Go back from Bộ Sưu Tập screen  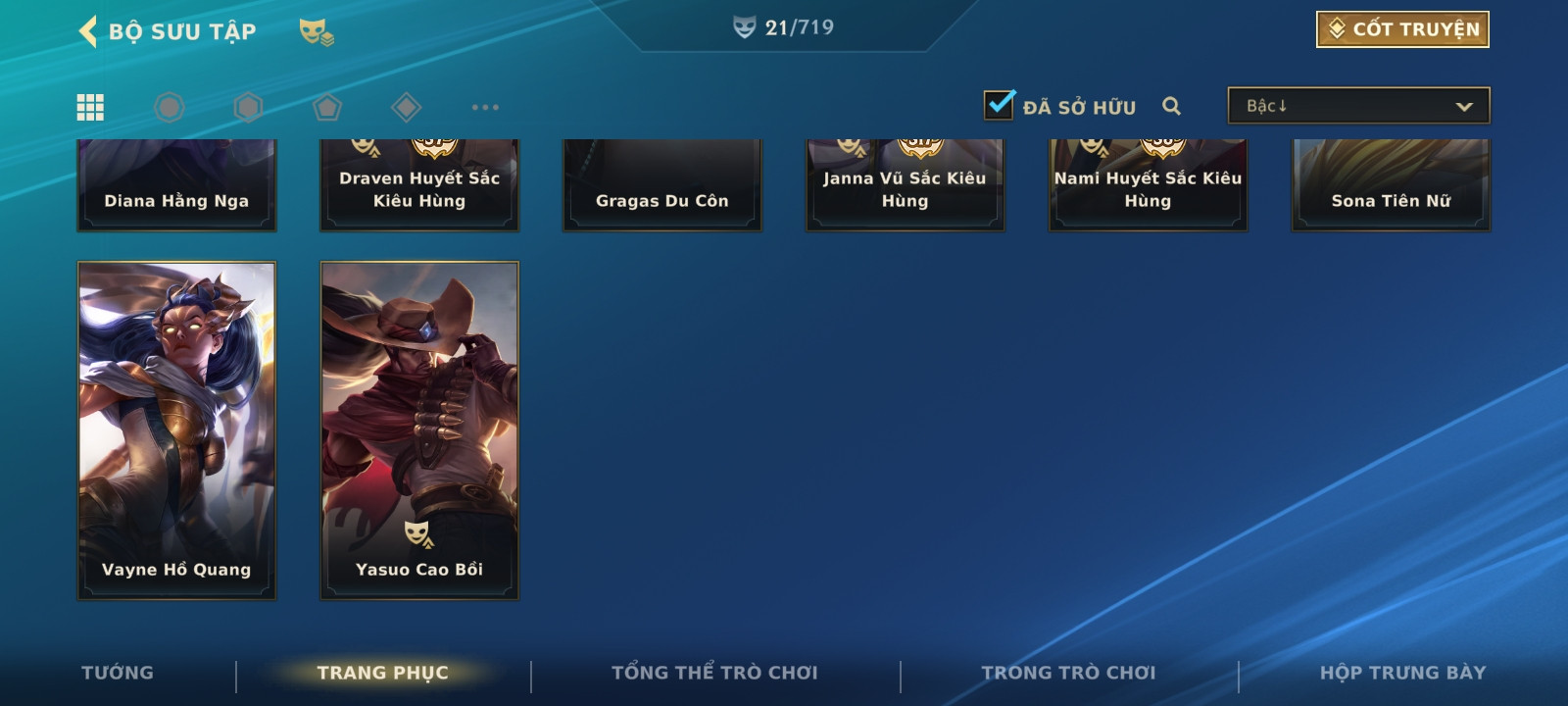point(88,31)
